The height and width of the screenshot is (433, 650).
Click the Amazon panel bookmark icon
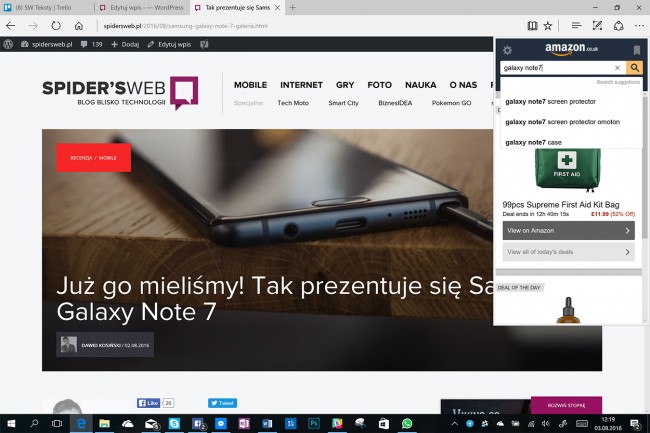point(637,50)
